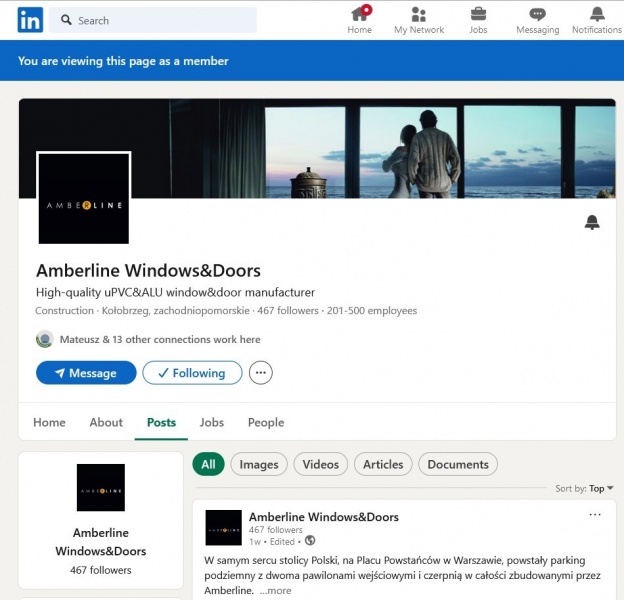Select the All posts filter

(209, 464)
